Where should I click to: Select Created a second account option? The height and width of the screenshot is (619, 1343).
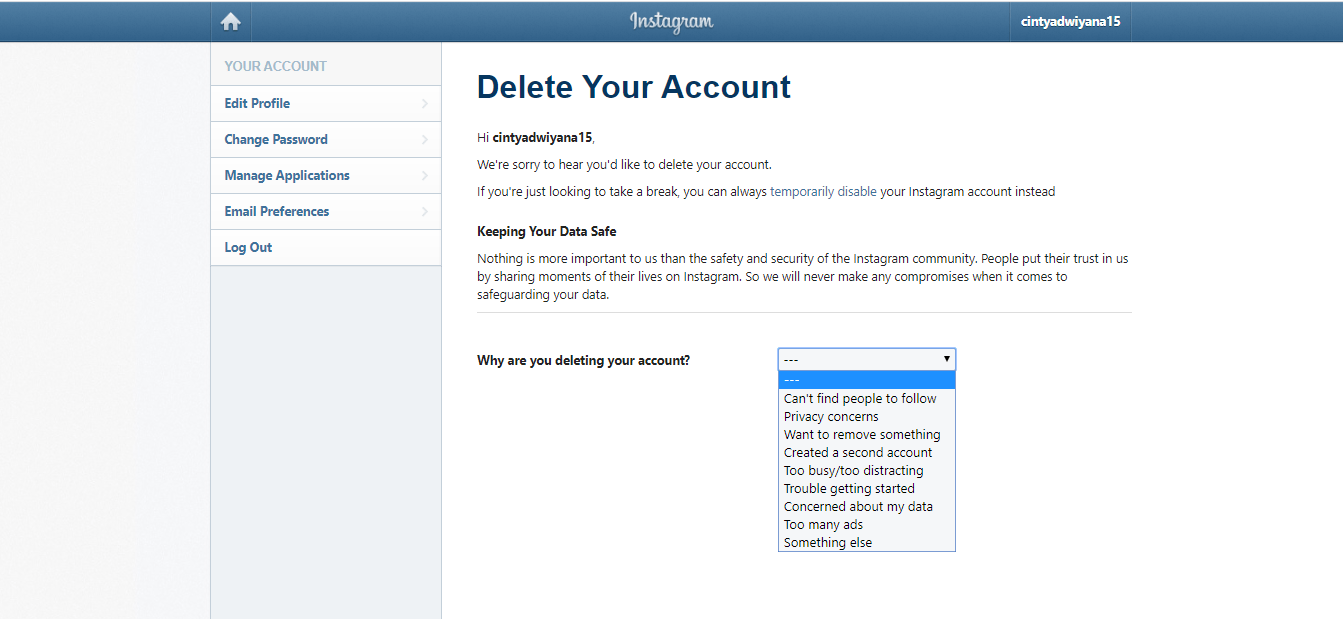click(858, 453)
